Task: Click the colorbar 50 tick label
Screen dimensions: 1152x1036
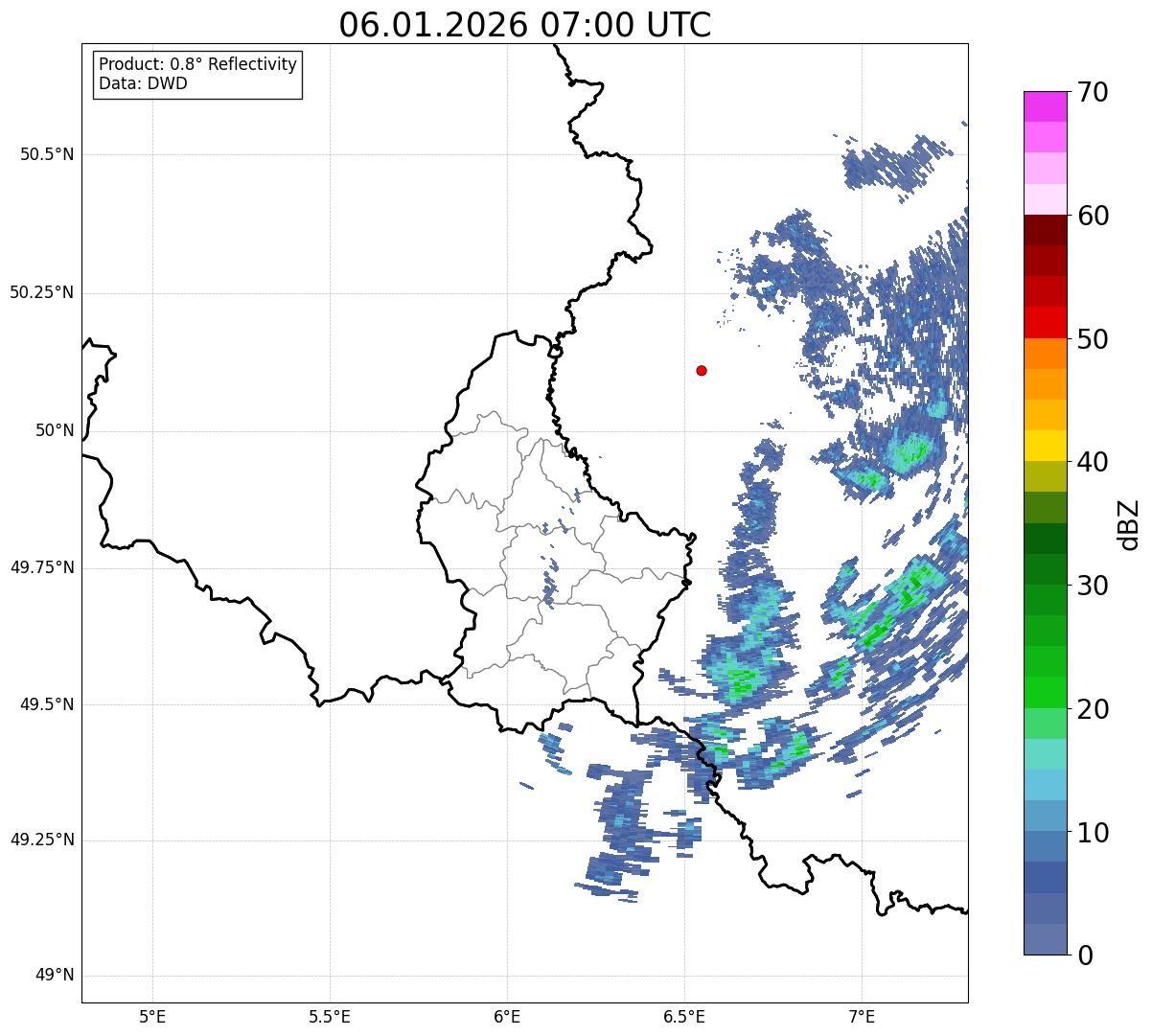Action: [1094, 339]
